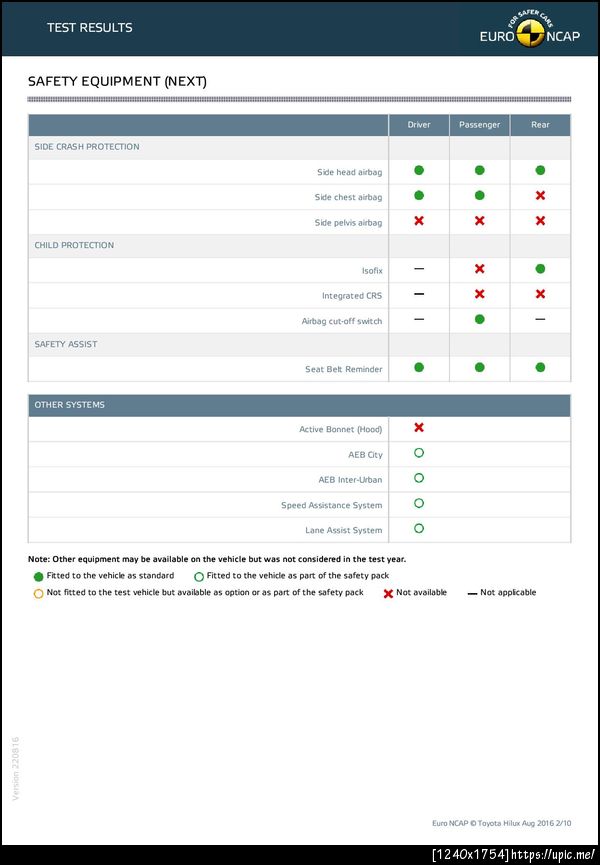600x865 pixels.
Task: Click 'Airbag cut-off switch' row label
Action: [x=342, y=321]
